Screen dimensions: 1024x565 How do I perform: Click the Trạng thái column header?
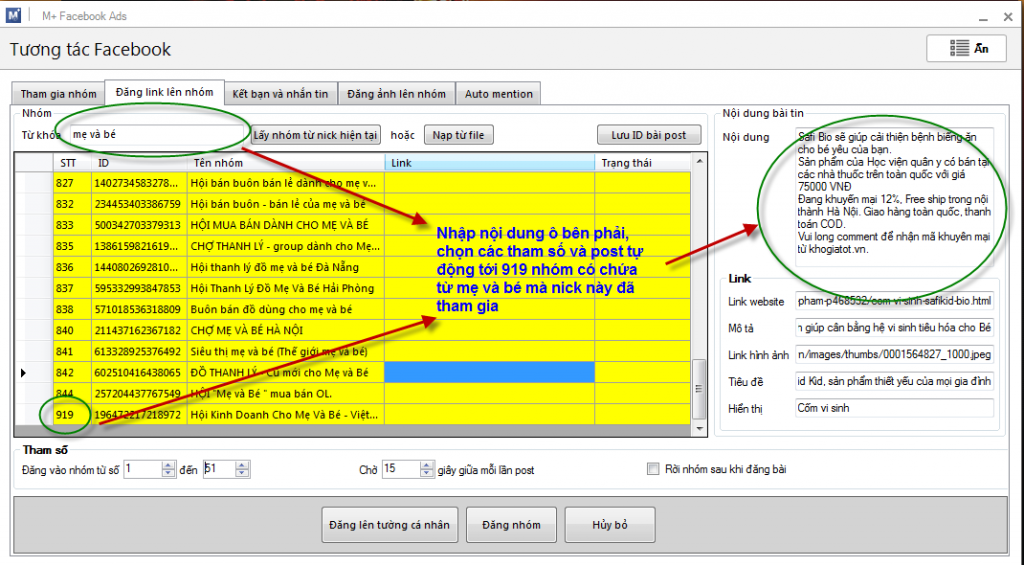(x=643, y=163)
